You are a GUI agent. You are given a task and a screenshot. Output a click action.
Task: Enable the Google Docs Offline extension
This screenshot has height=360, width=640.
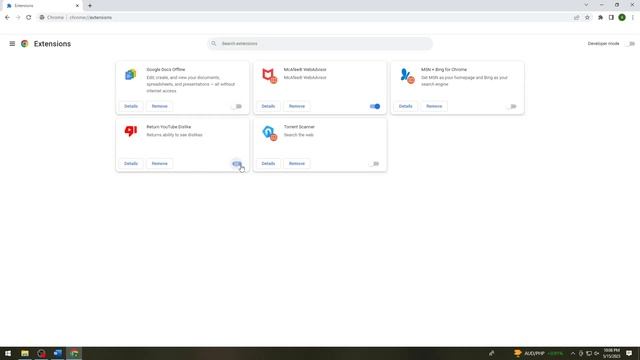pyautogui.click(x=237, y=107)
